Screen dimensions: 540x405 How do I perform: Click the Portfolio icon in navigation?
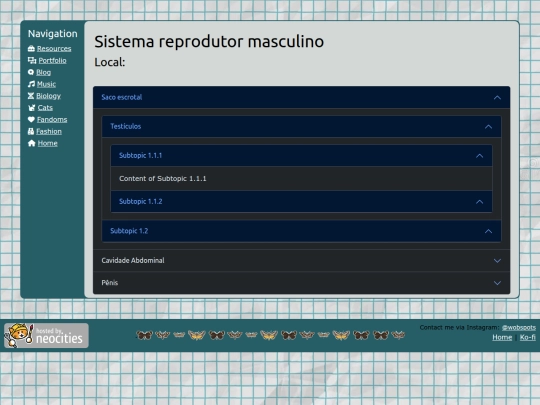click(x=32, y=60)
